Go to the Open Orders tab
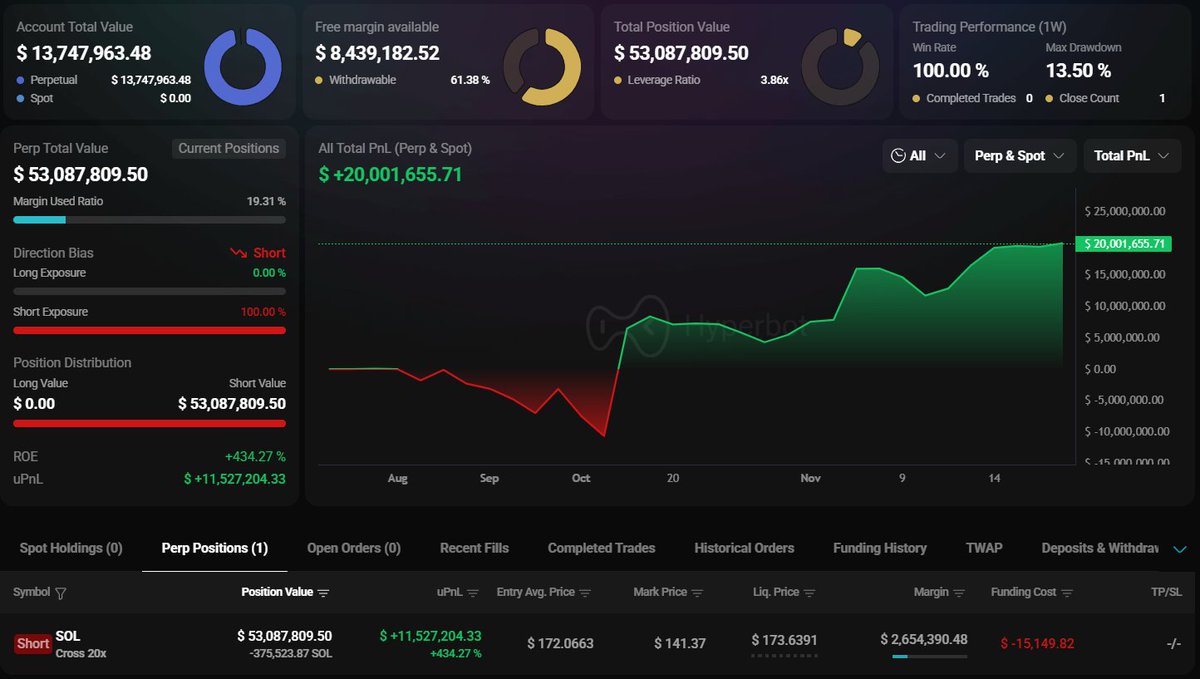The width and height of the screenshot is (1200, 679). [353, 548]
